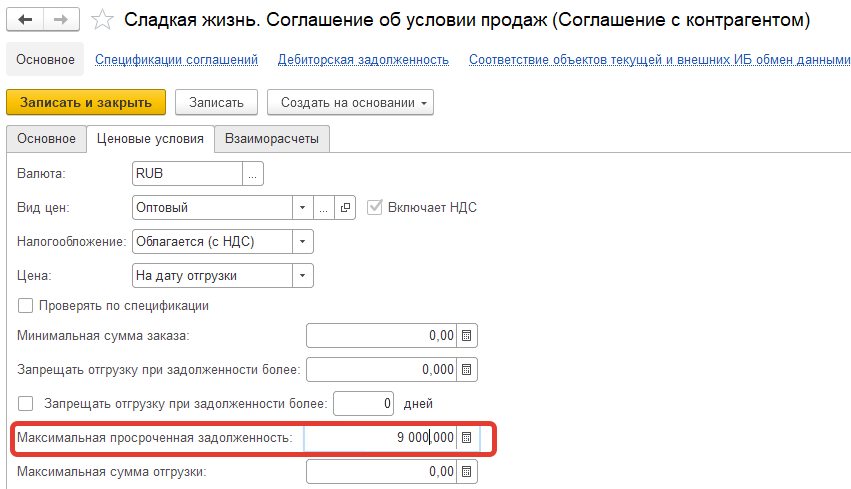The height and width of the screenshot is (489, 851).
Task: Click into the overdue days number field
Action: (364, 404)
